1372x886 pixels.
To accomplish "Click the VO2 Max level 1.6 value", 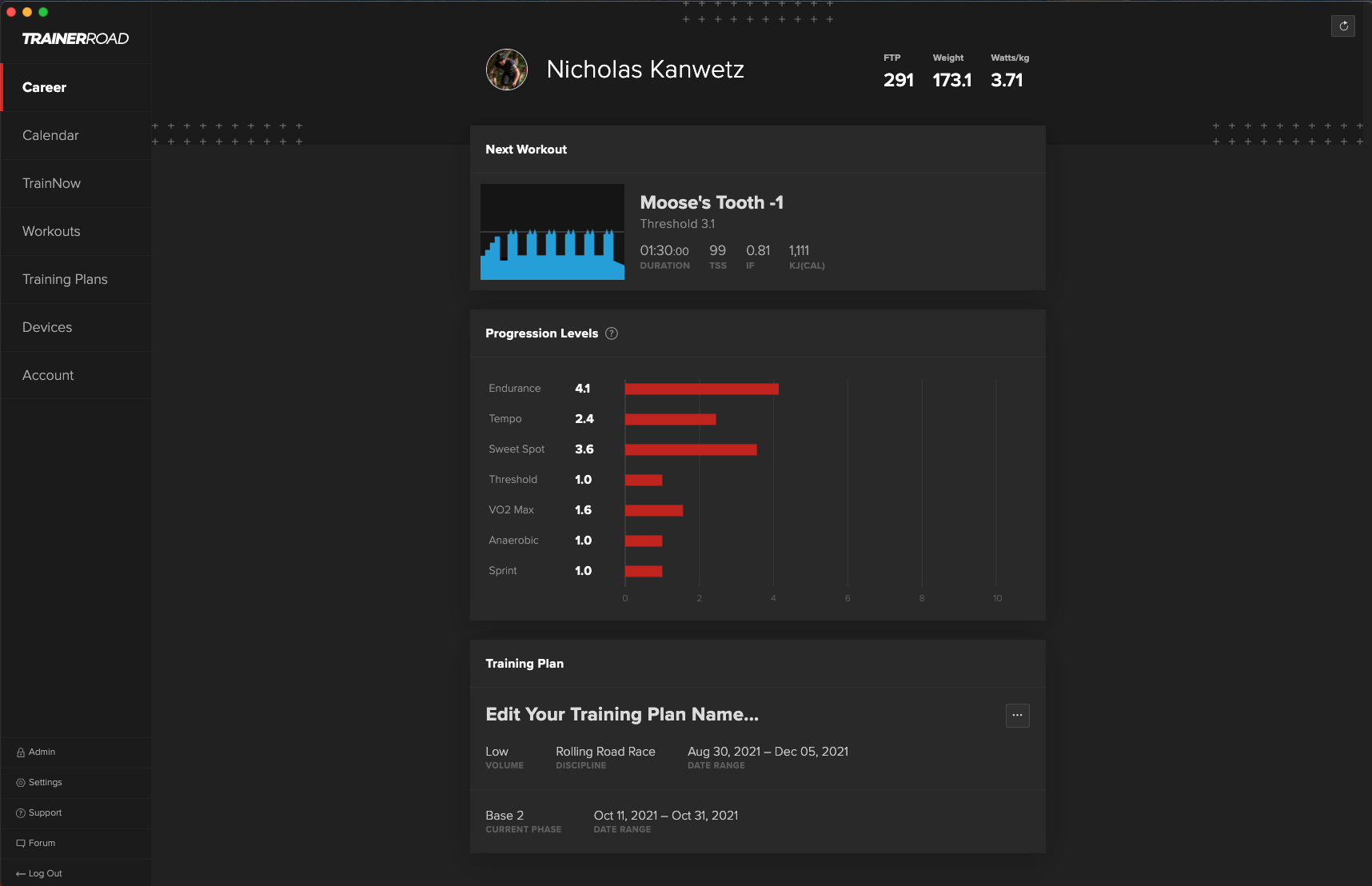I will [584, 510].
